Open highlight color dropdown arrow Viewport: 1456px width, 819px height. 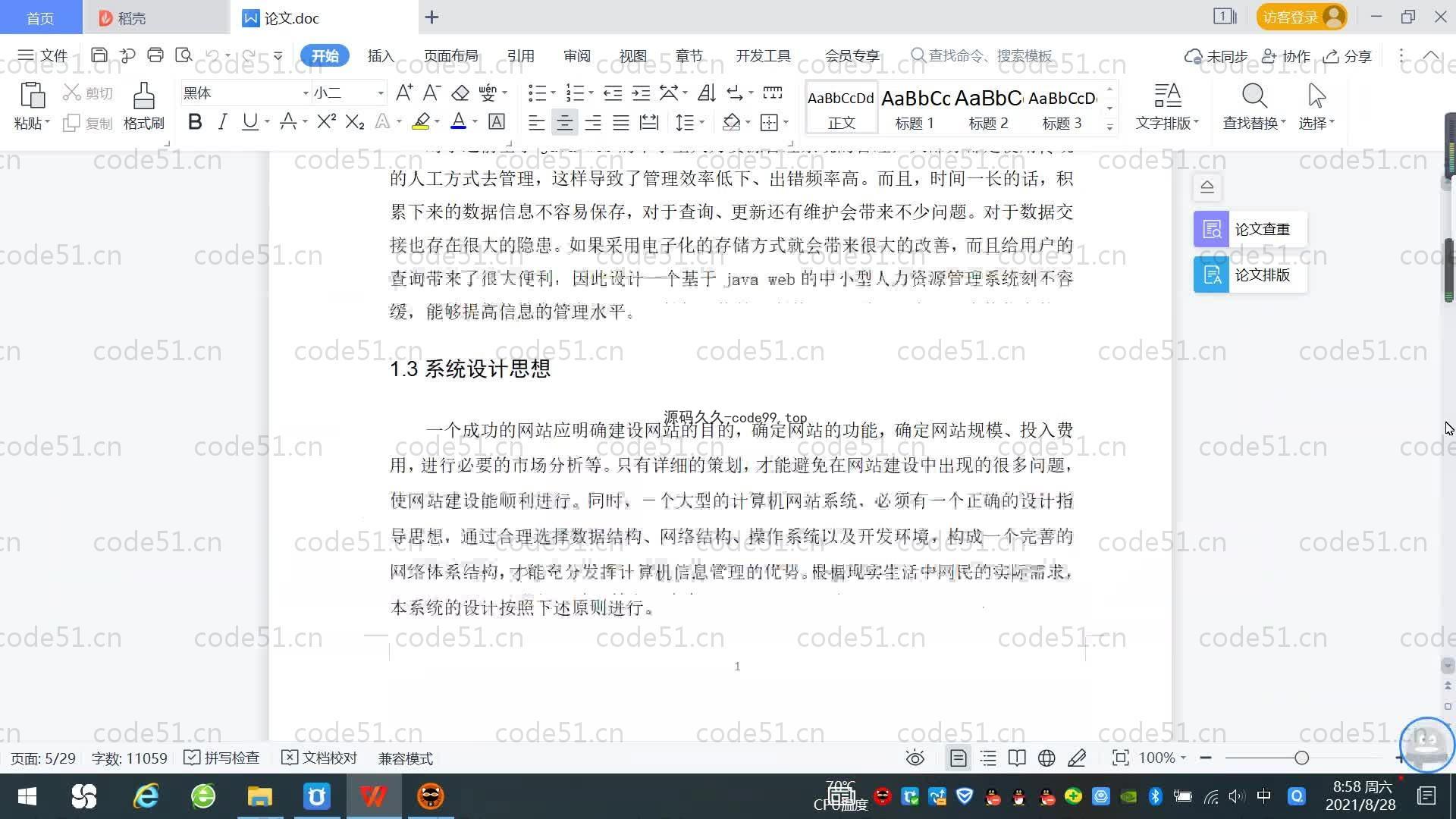[437, 122]
